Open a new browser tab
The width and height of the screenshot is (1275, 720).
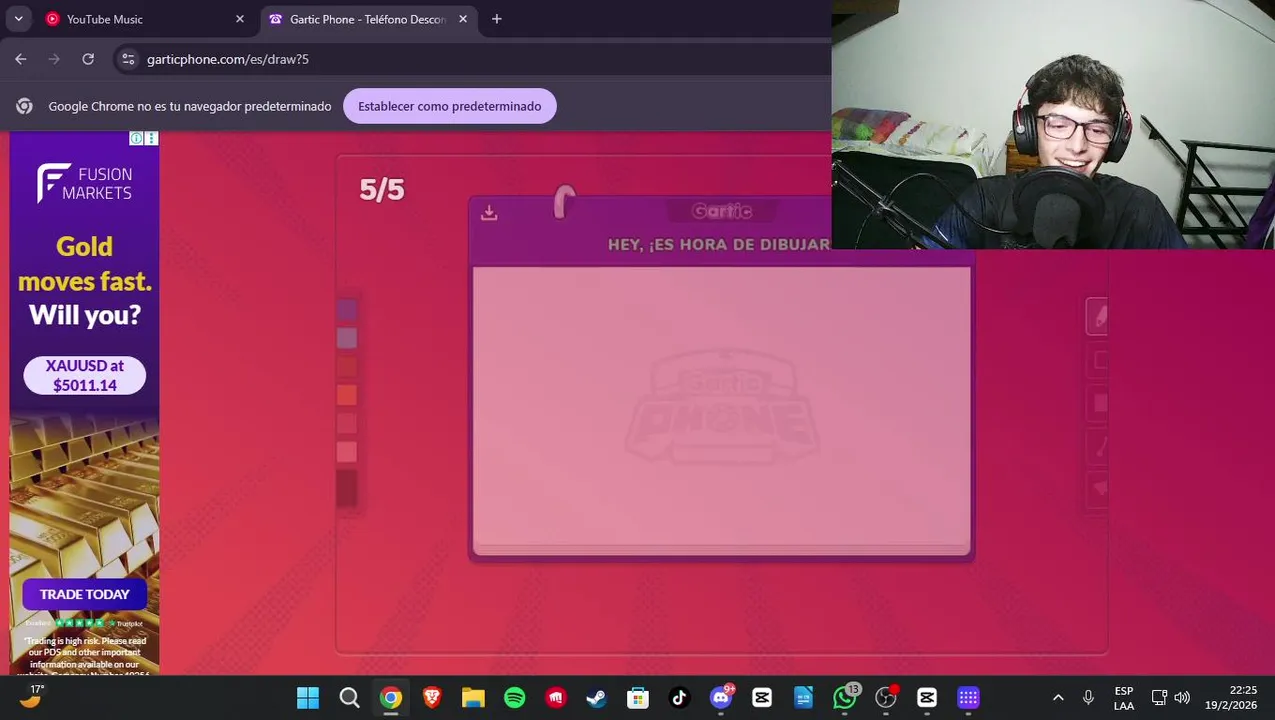point(497,19)
